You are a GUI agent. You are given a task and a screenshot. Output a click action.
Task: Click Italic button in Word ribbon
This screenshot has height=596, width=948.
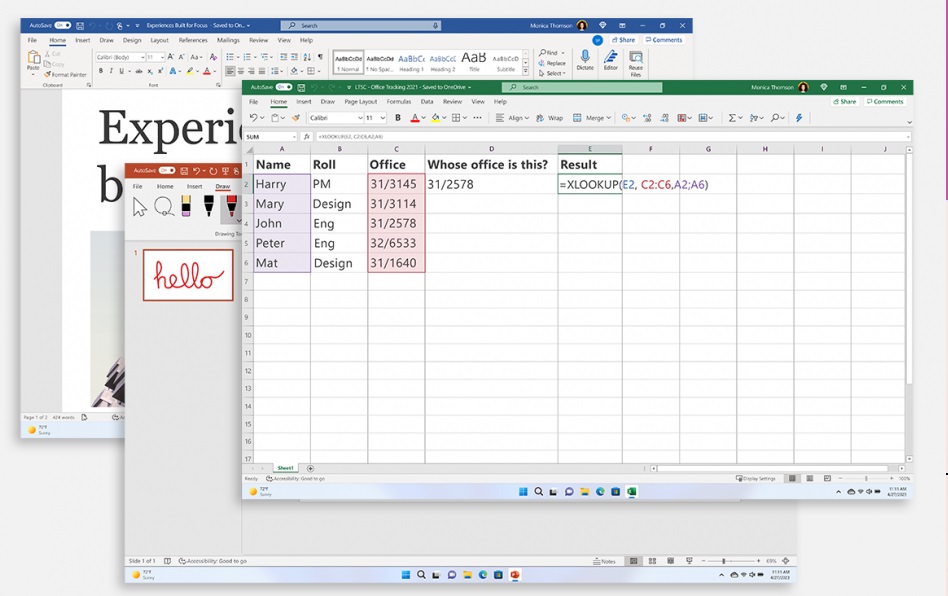(x=111, y=71)
